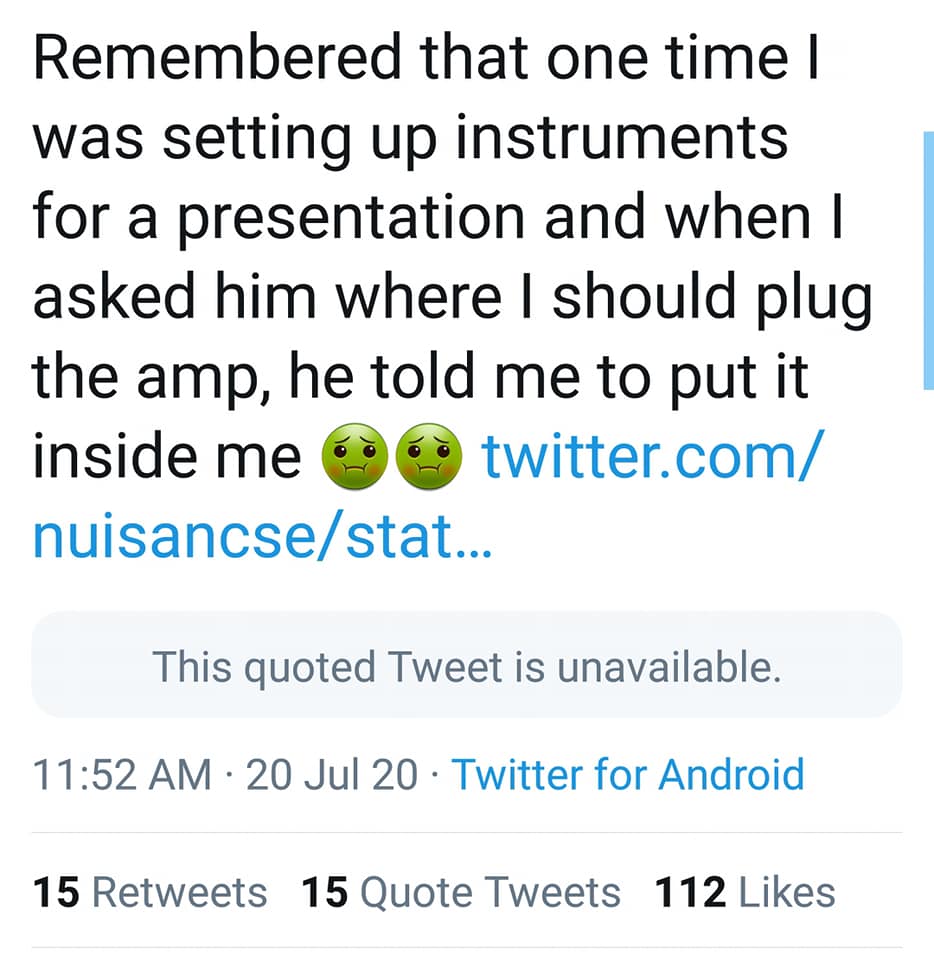This screenshot has width=934, height=960.
Task: Open the twitter.com/ link in the tweet
Action: (654, 457)
